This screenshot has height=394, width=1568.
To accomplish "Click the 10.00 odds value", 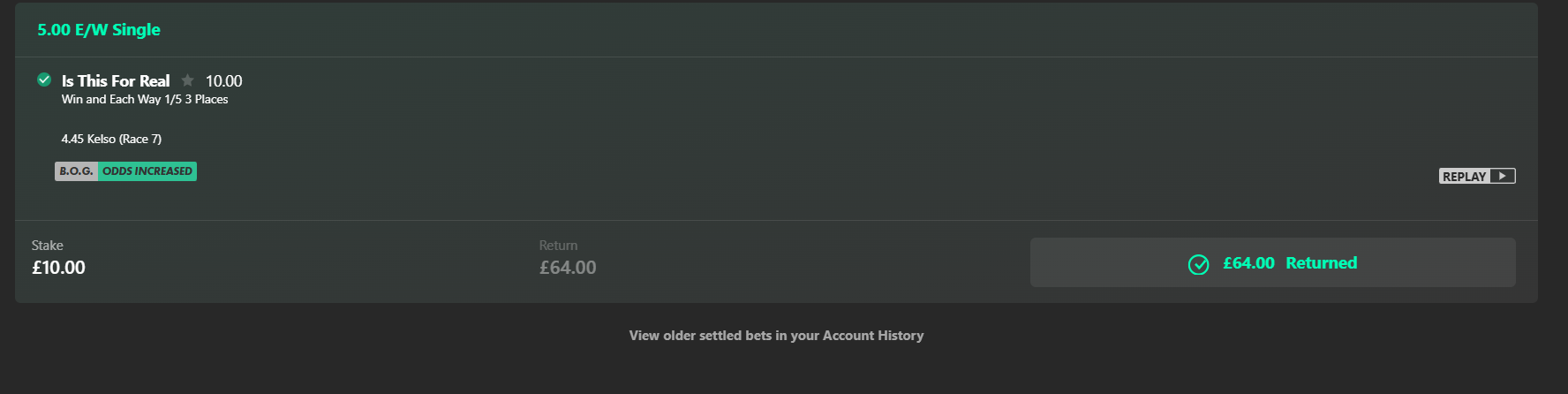I will [223, 81].
